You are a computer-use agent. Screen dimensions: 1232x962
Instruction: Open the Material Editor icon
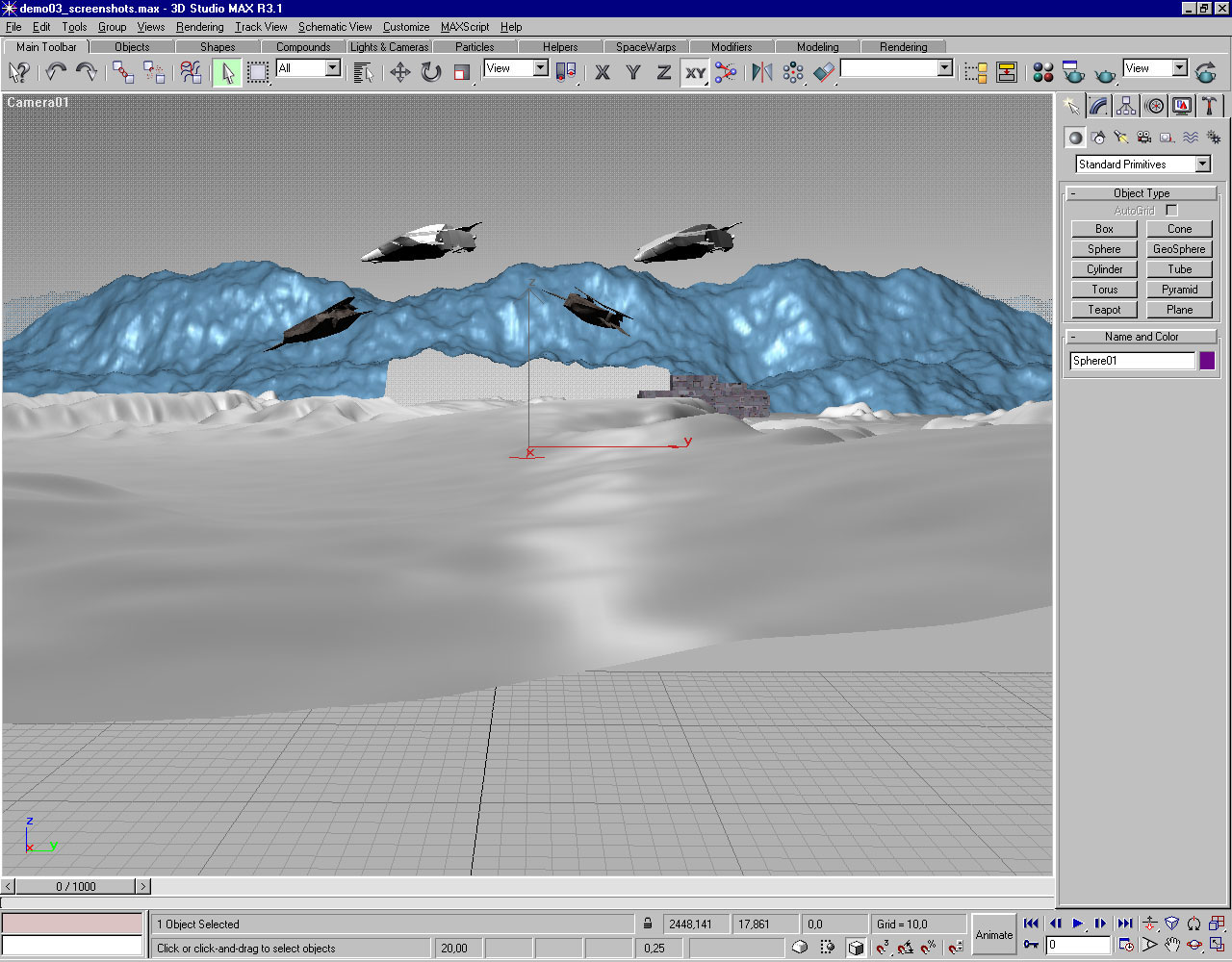click(x=1043, y=72)
